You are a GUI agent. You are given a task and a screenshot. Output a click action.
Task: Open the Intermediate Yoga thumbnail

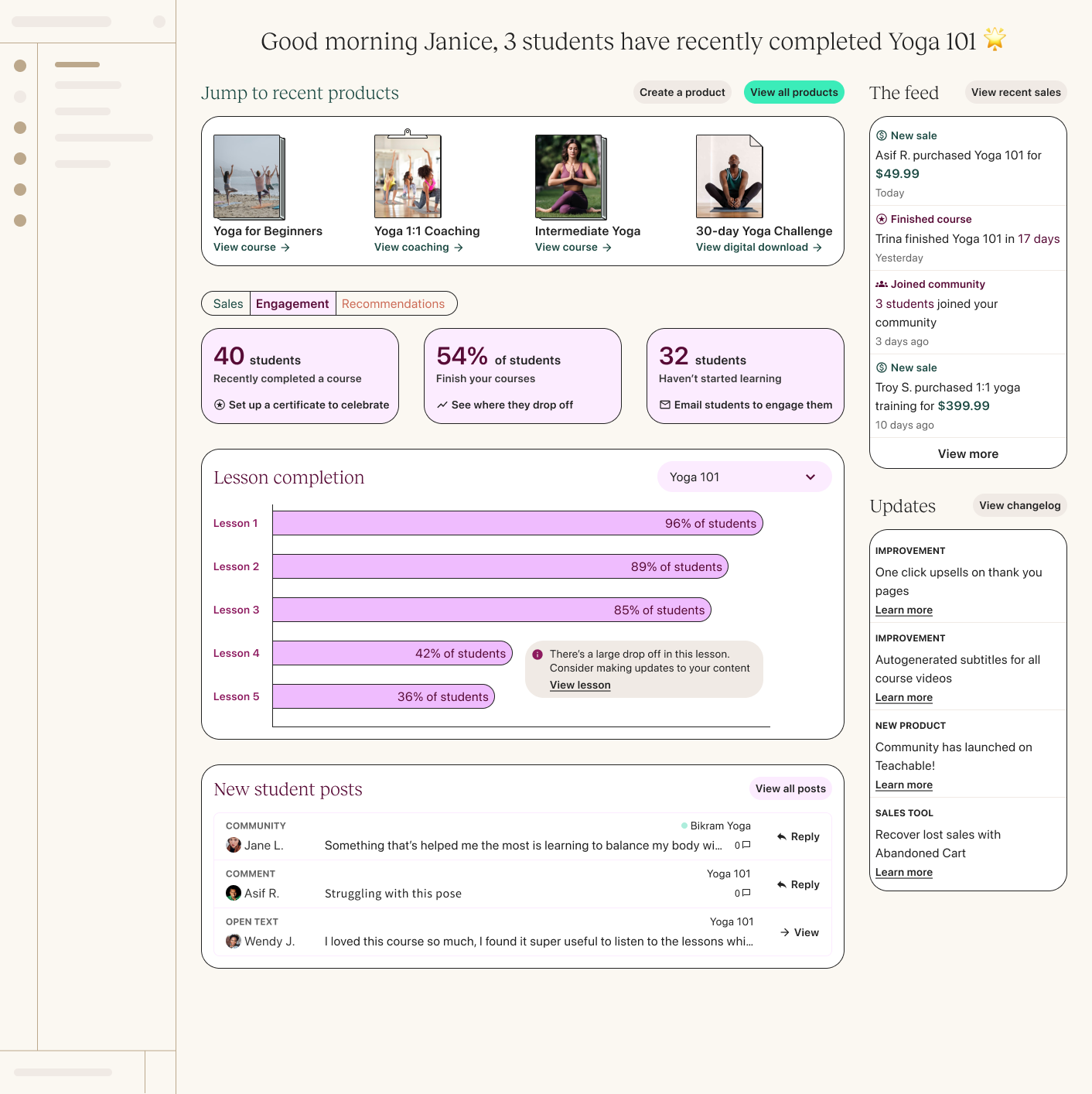571,177
